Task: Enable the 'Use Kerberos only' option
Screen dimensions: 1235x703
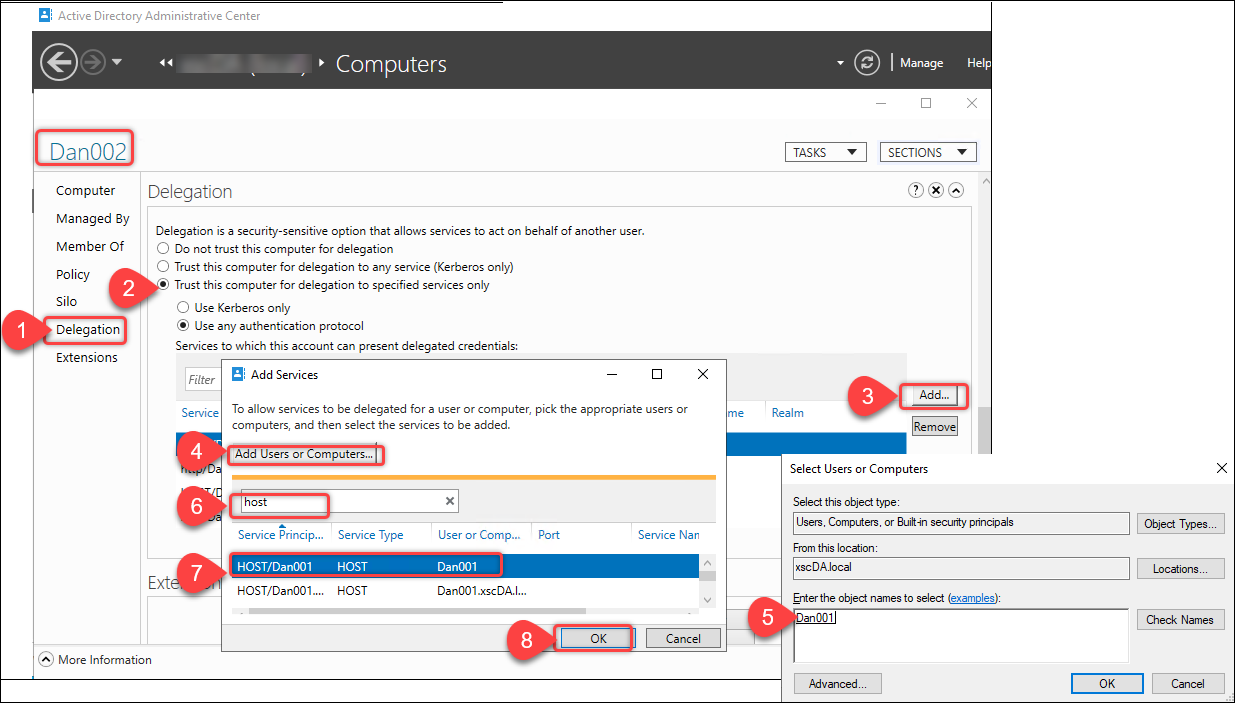Action: [x=183, y=307]
